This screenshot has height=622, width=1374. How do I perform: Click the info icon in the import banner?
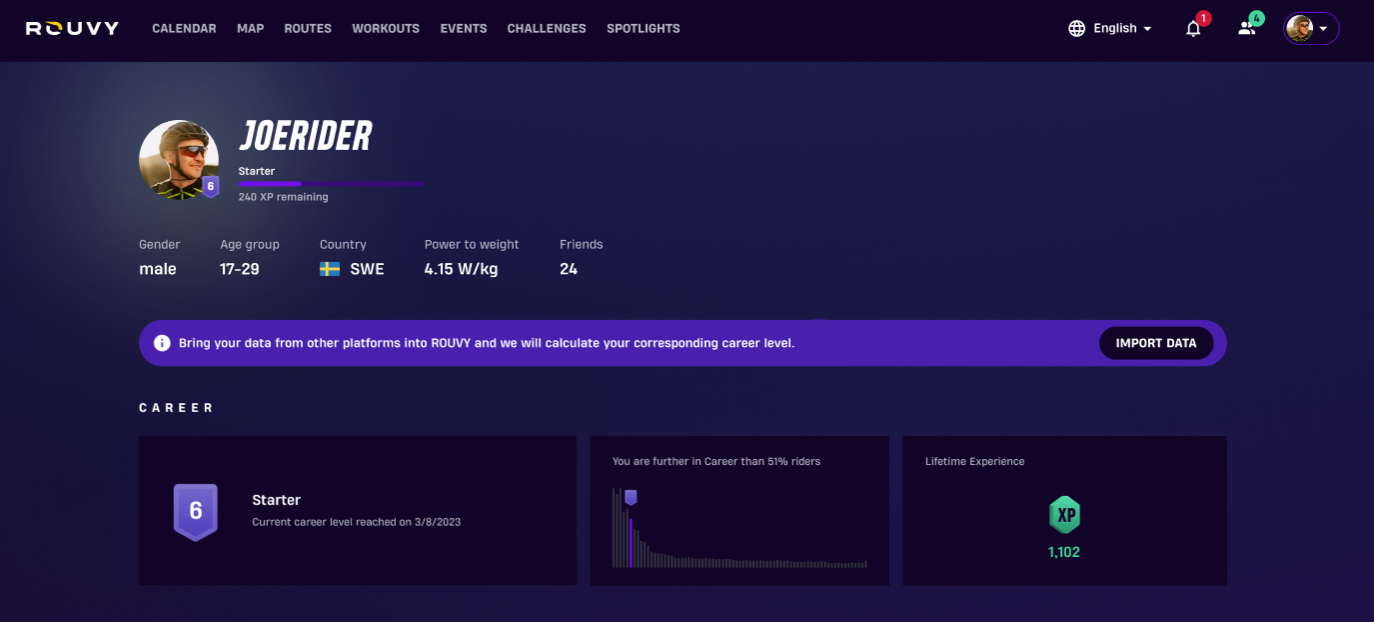tap(162, 343)
